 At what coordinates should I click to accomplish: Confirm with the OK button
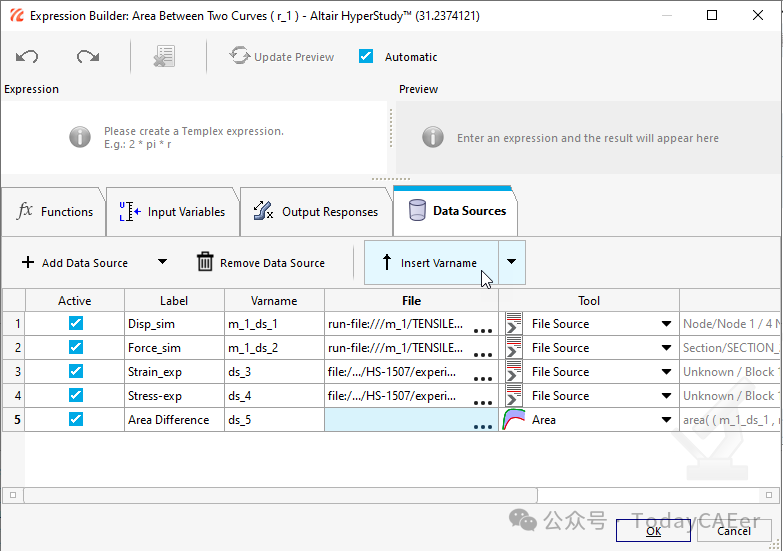pyautogui.click(x=653, y=531)
